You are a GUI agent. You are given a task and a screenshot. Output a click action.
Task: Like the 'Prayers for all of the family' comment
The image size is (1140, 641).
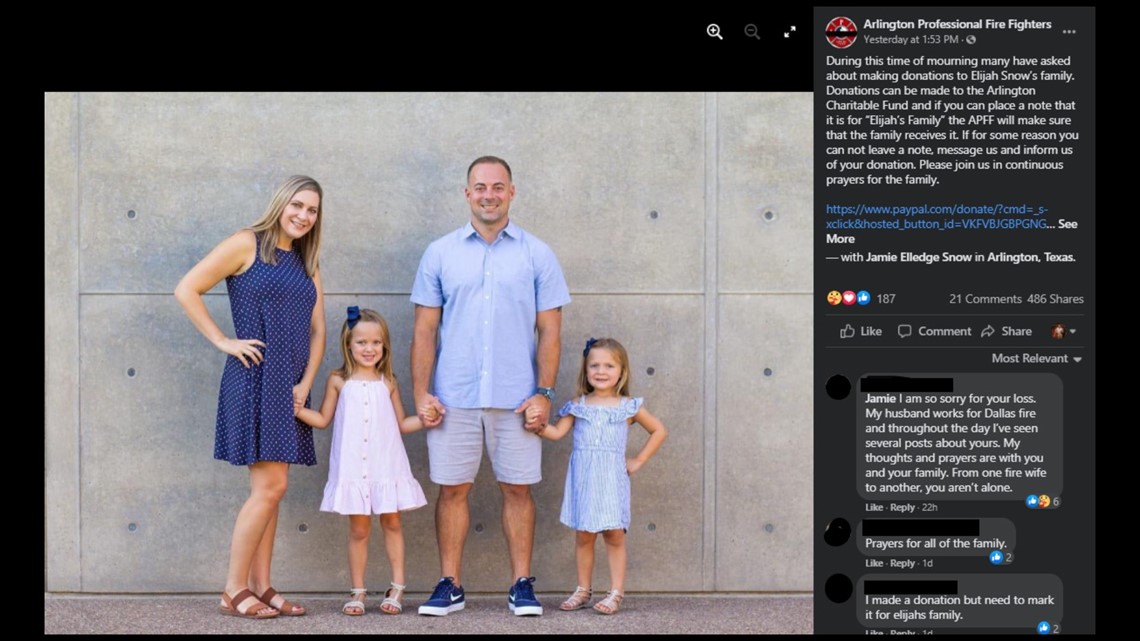pos(874,563)
